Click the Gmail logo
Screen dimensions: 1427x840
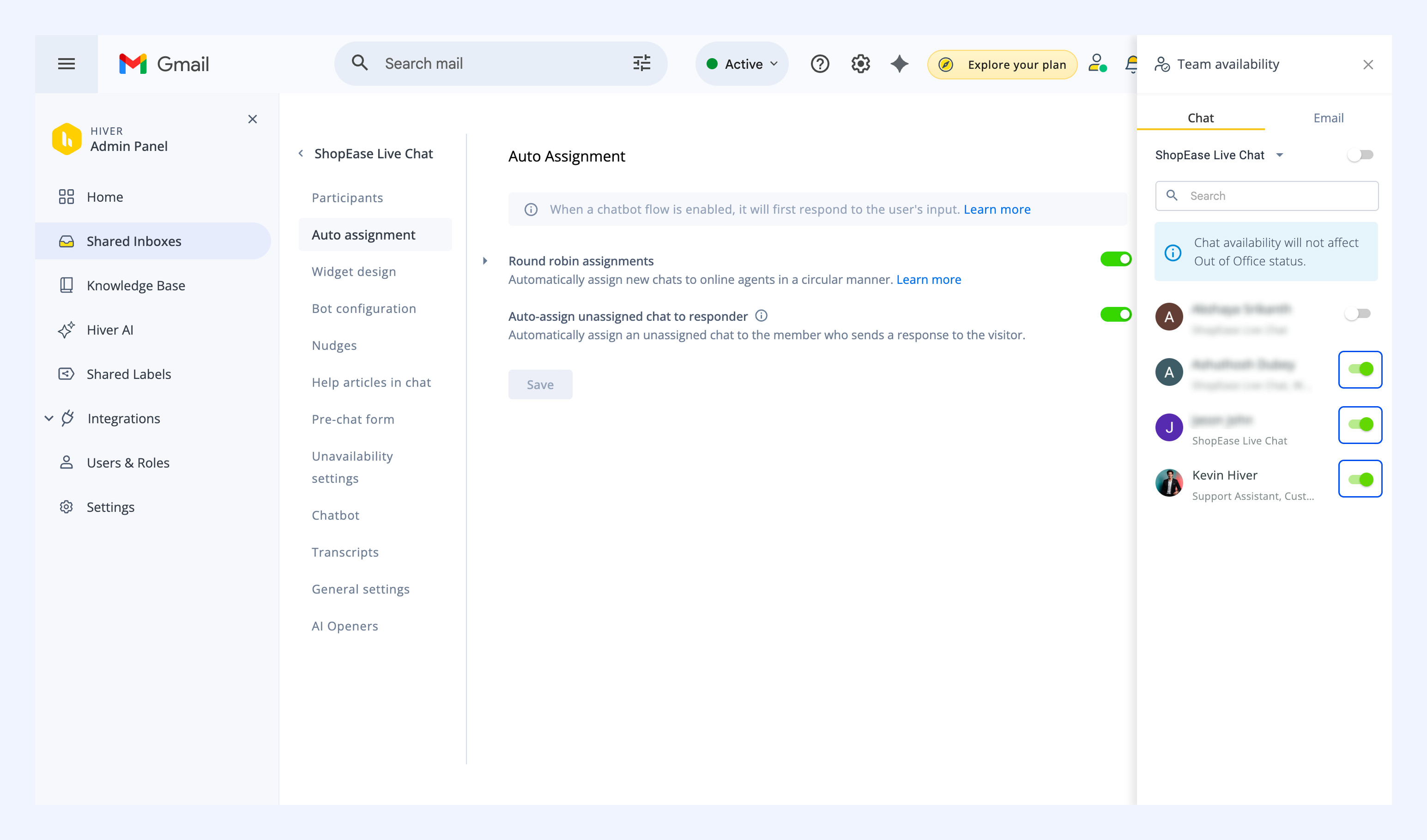[164, 64]
